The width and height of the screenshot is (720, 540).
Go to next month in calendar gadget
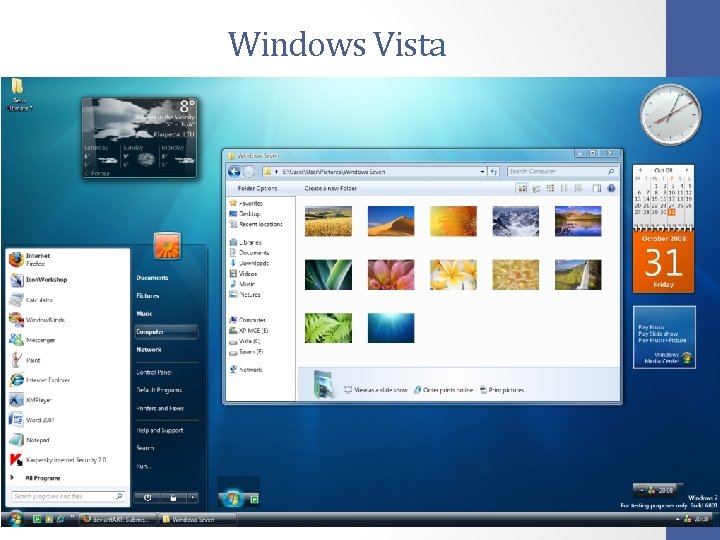coord(687,170)
